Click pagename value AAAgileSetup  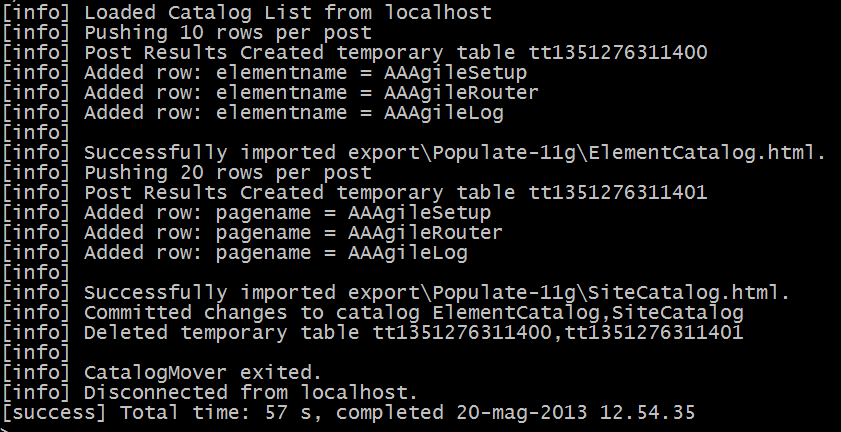click(x=419, y=213)
